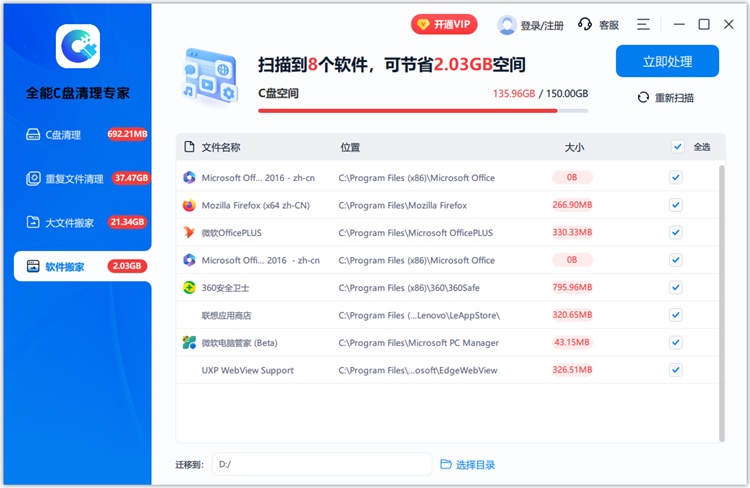Uncheck the 360安全卫士 row checkbox
Screen dimensions: 750x488
pos(675,288)
